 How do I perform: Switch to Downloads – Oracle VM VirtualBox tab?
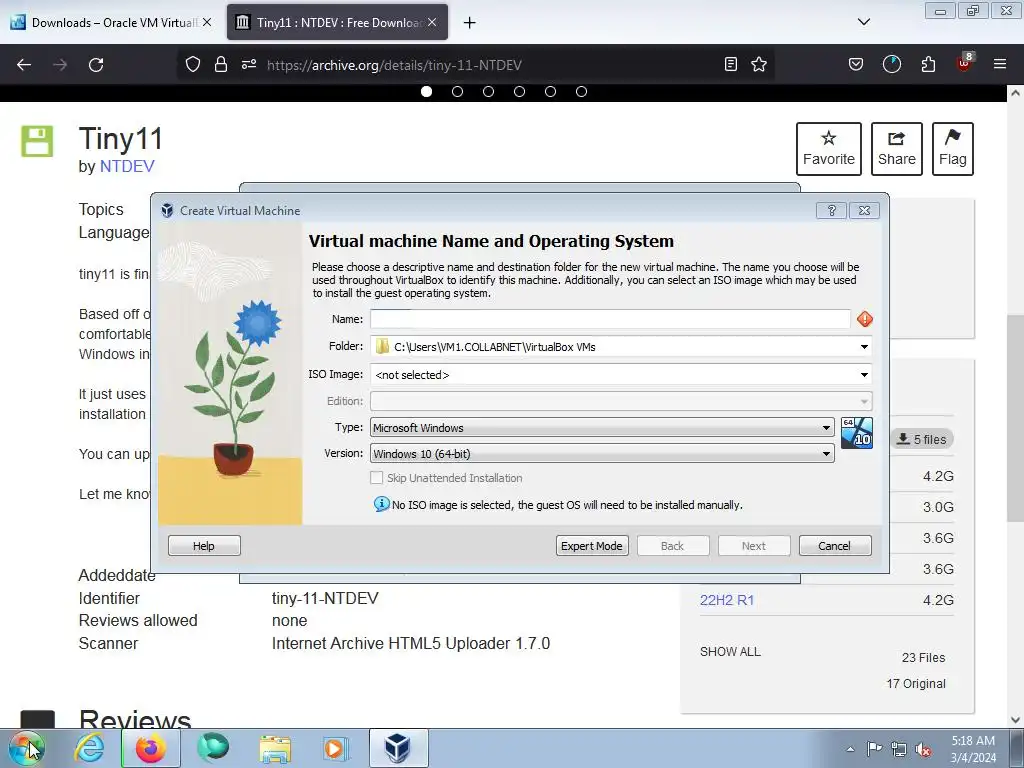click(114, 22)
